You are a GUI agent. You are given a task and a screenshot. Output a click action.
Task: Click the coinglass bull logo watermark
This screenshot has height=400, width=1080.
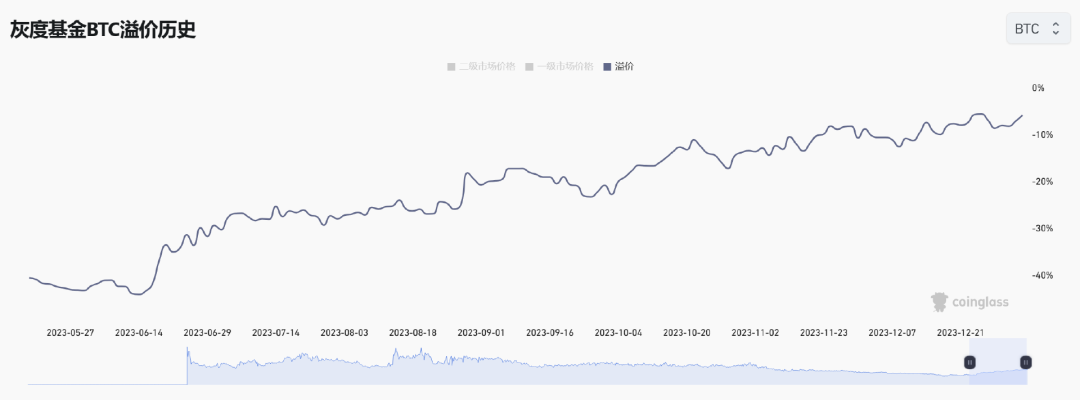(939, 301)
